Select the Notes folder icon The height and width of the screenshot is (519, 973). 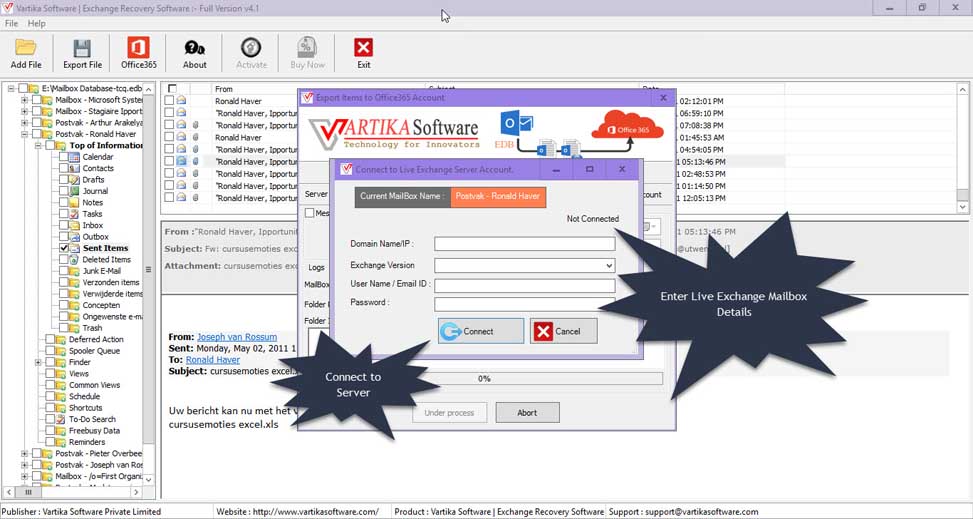(74, 202)
